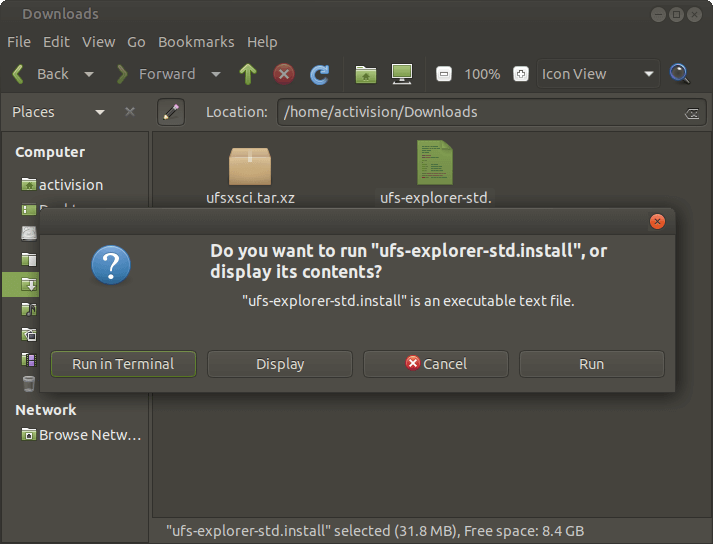
Task: Reload the current folder
Action: [320, 75]
